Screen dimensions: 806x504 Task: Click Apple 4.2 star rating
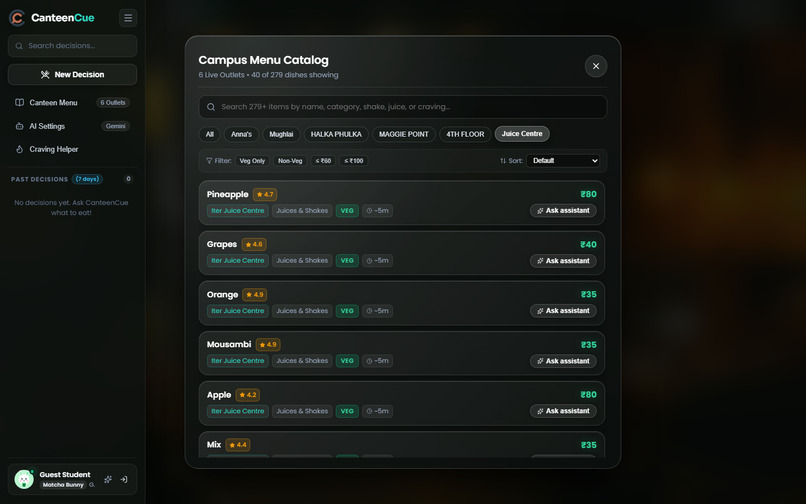pos(248,395)
